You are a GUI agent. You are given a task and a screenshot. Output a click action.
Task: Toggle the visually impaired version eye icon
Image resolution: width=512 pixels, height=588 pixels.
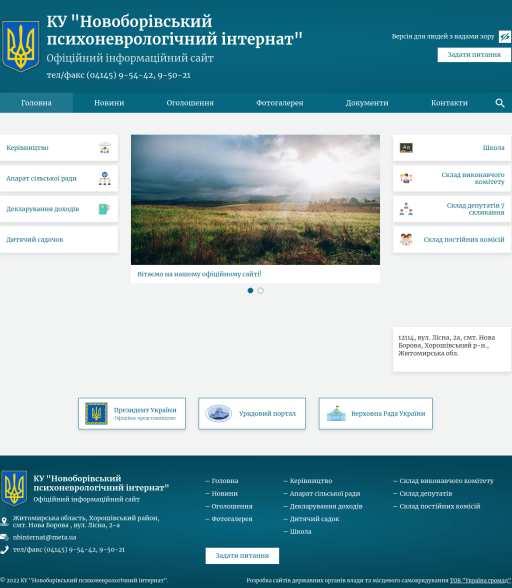click(504, 37)
